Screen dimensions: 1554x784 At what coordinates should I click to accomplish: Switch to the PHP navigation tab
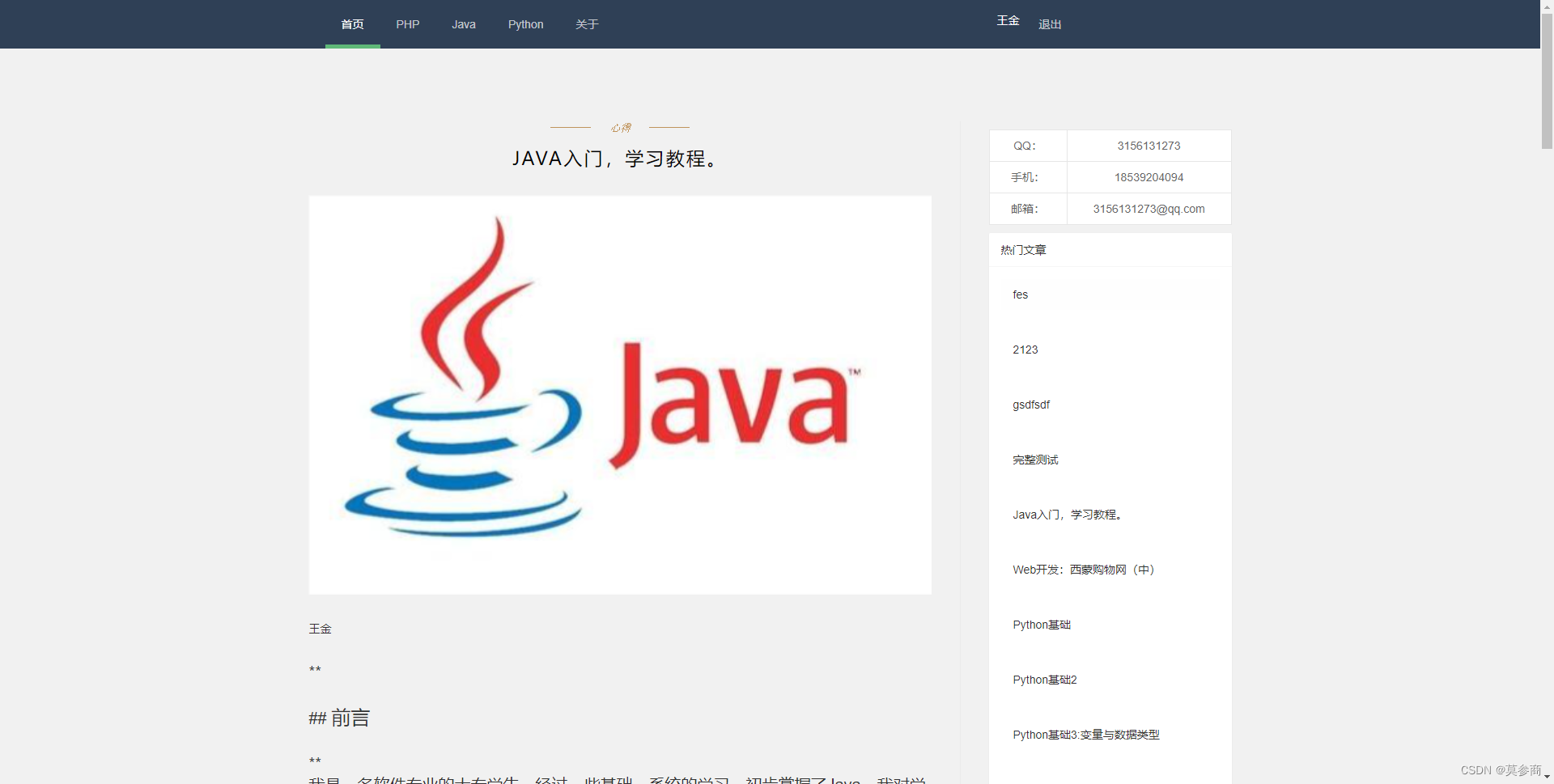[407, 24]
